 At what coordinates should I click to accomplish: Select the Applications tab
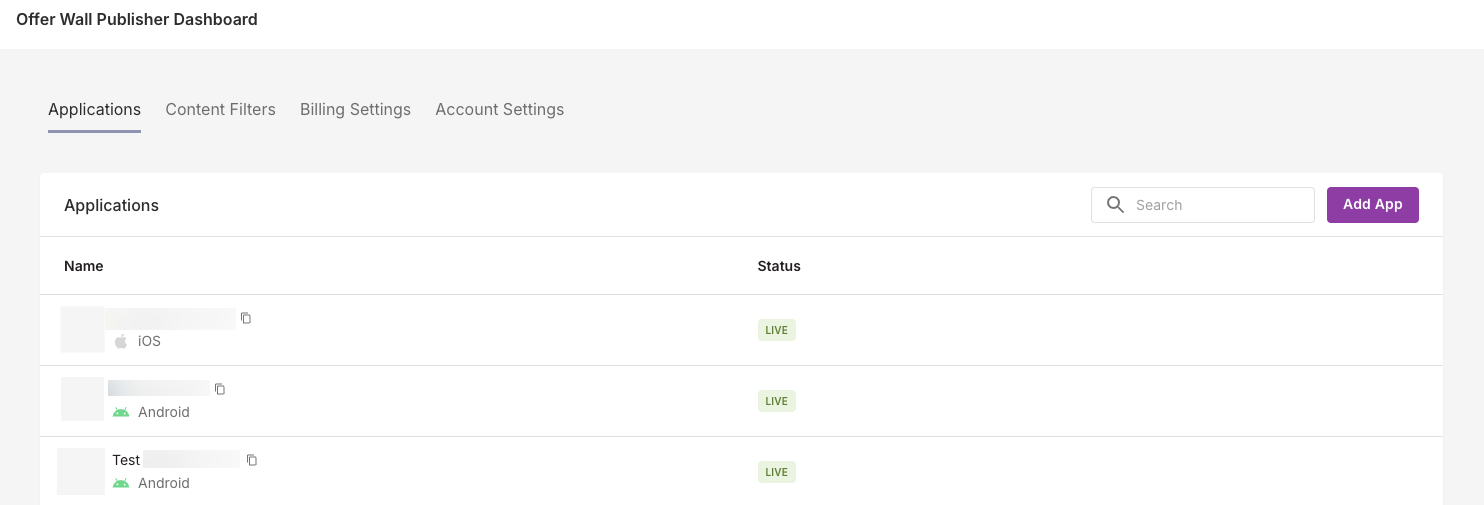(94, 109)
